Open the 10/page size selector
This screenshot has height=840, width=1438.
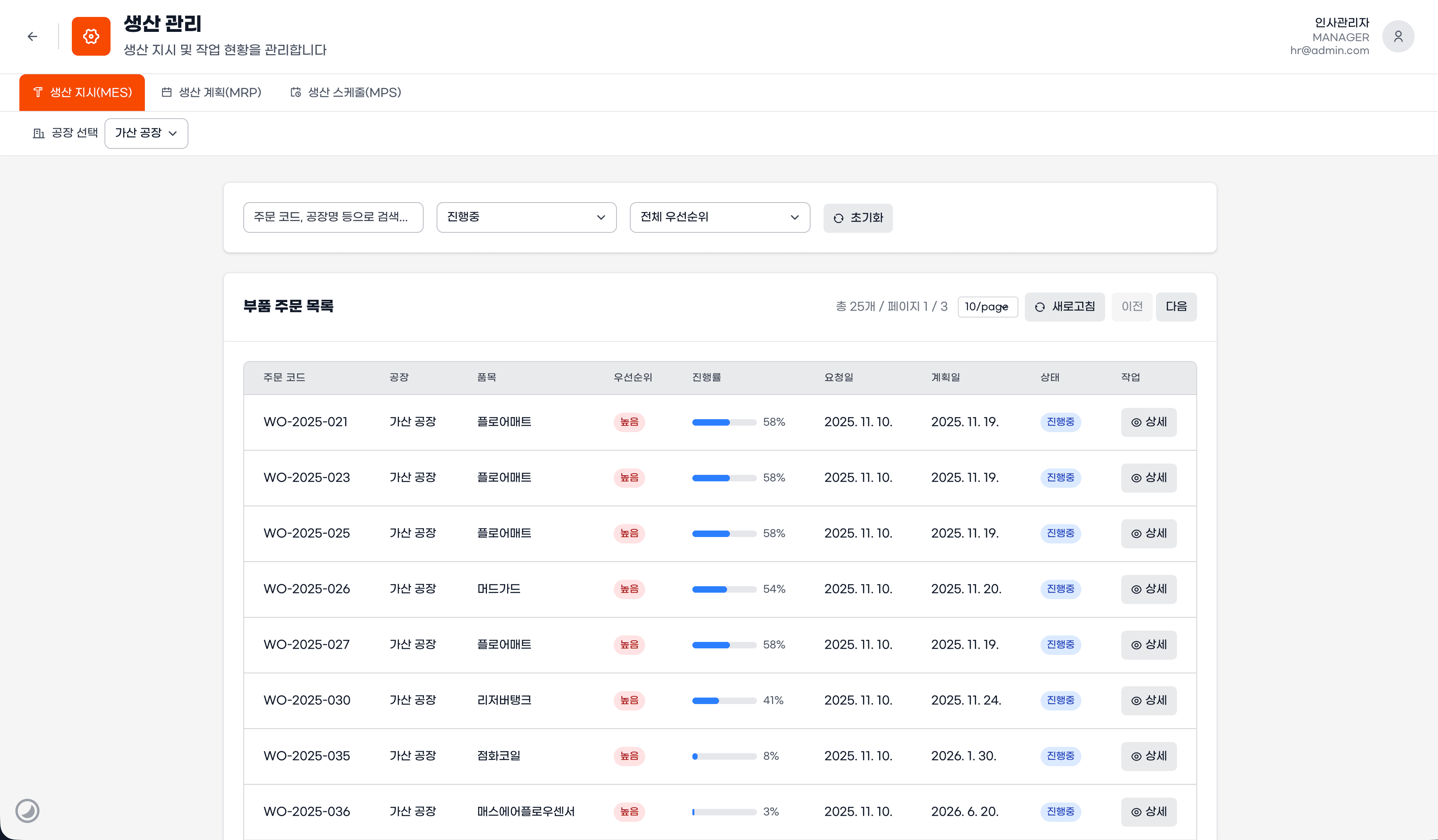[x=987, y=307]
